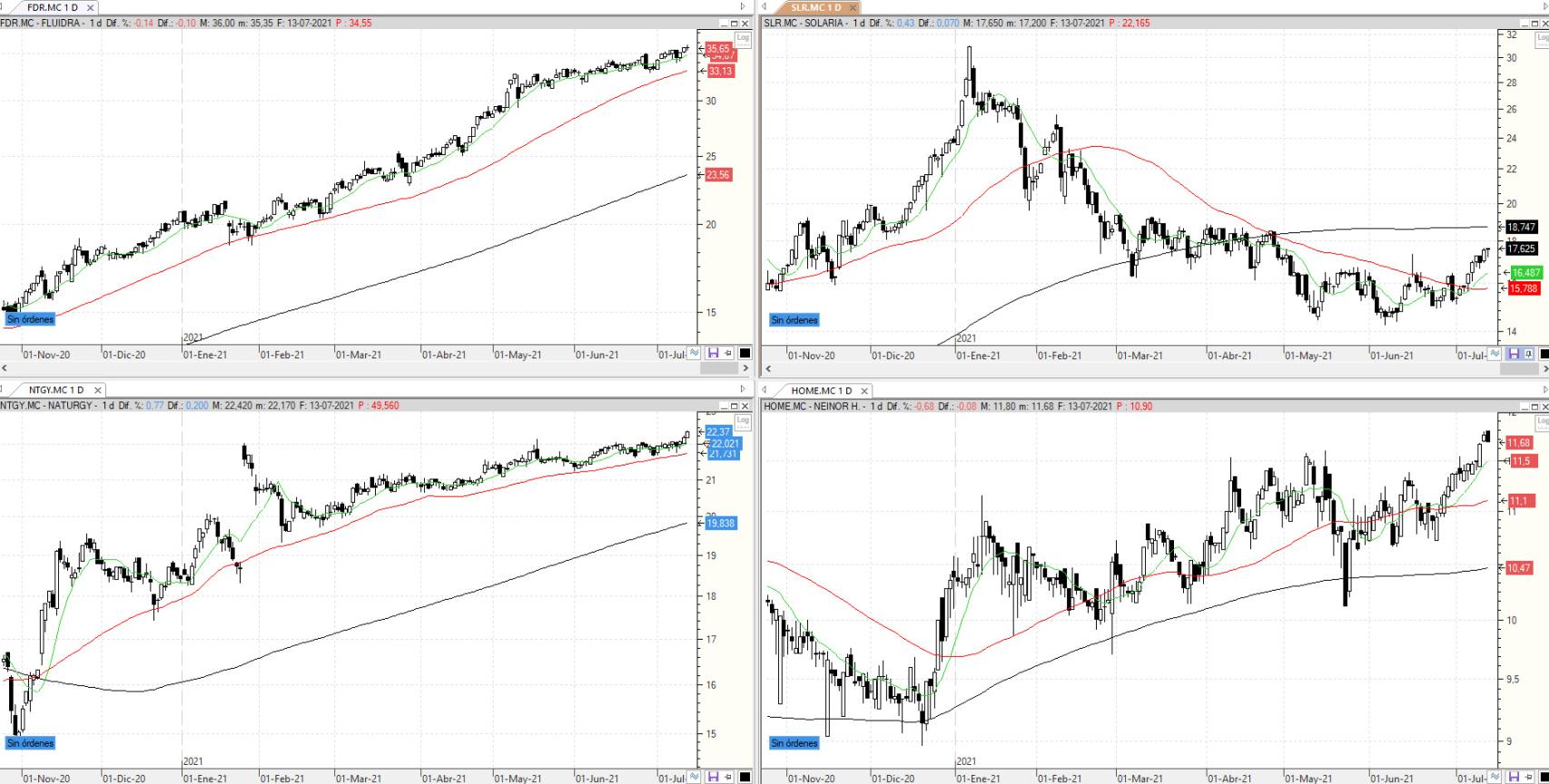Screen dimensions: 1549x784
Task: Click Fluidra chart horizontal scrollbar thumb
Action: pyautogui.click(x=718, y=368)
